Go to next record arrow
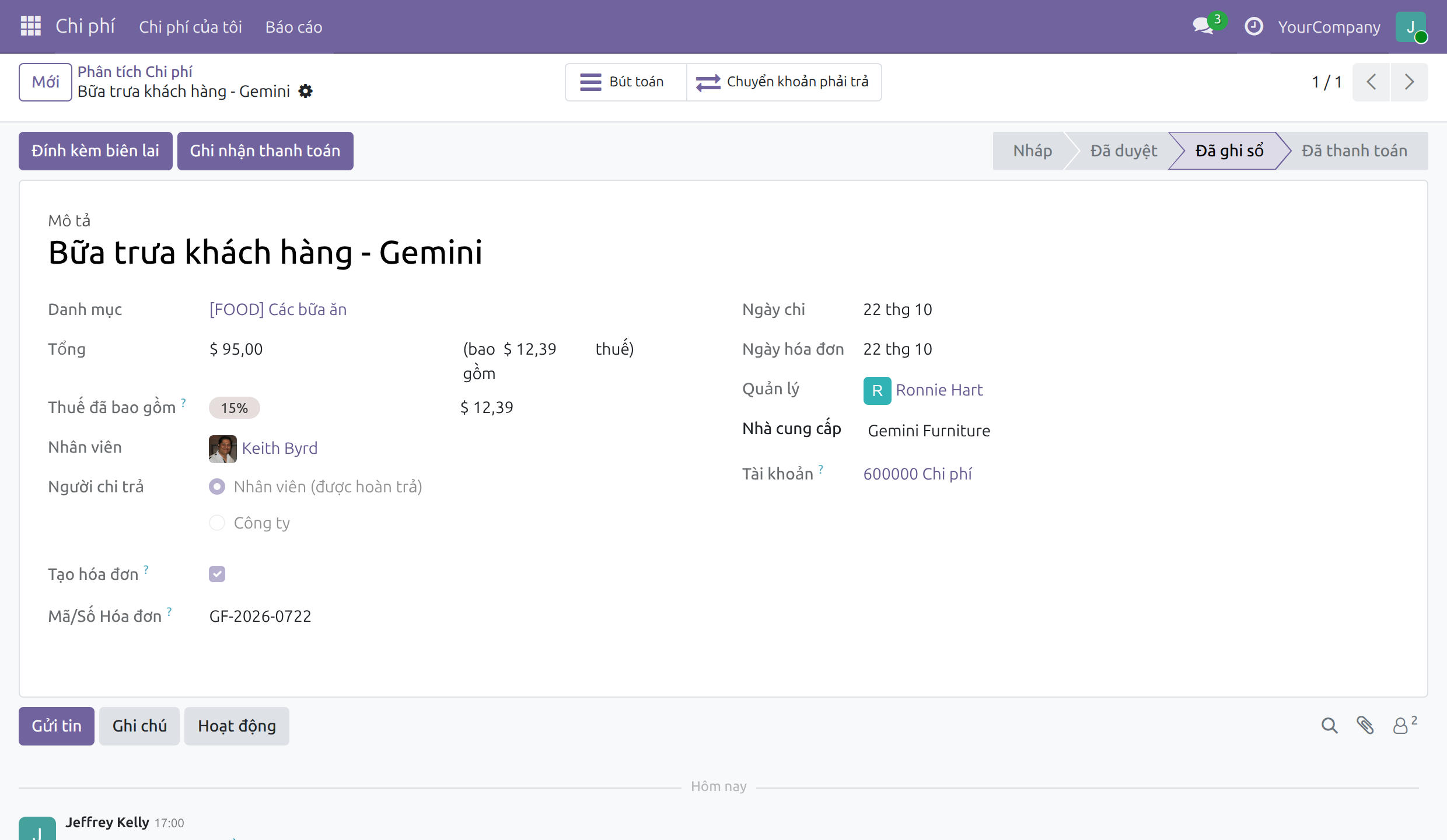The height and width of the screenshot is (840, 1447). [x=1409, y=82]
